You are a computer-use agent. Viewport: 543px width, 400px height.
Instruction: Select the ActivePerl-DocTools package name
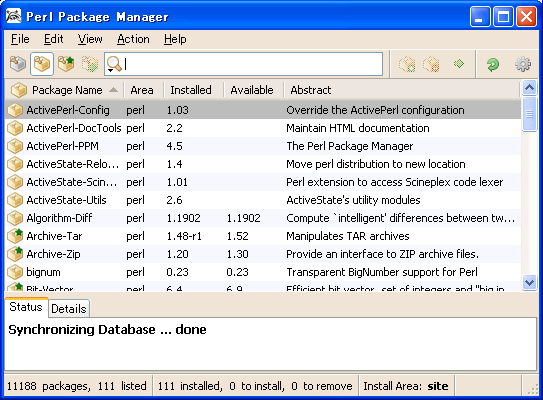(74, 128)
